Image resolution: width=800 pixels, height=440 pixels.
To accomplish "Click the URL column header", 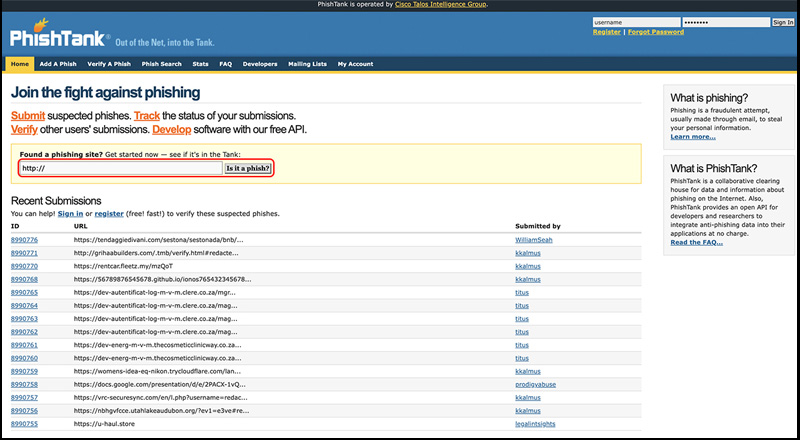I will click(x=81, y=226).
